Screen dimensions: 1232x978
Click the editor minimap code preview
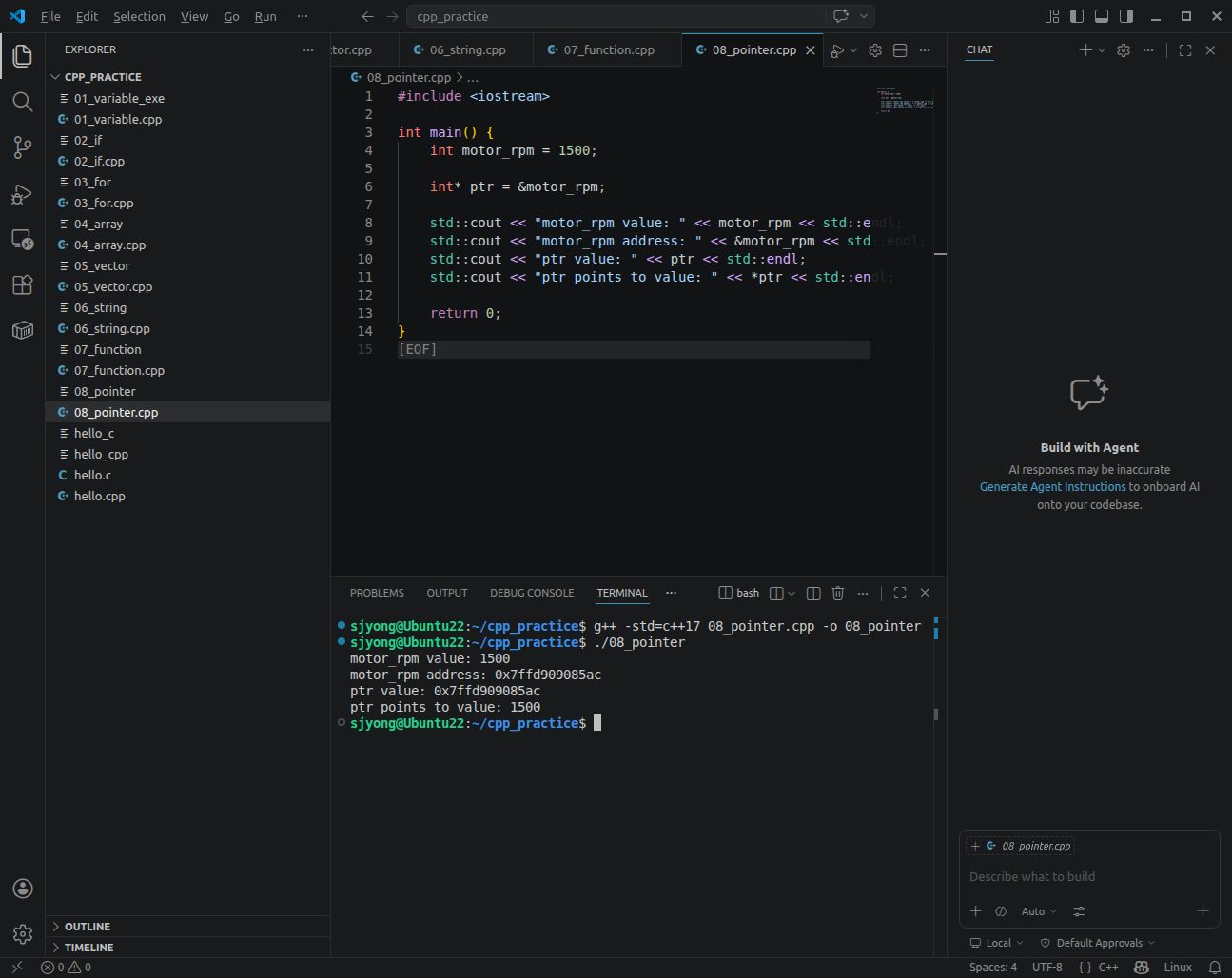(905, 100)
